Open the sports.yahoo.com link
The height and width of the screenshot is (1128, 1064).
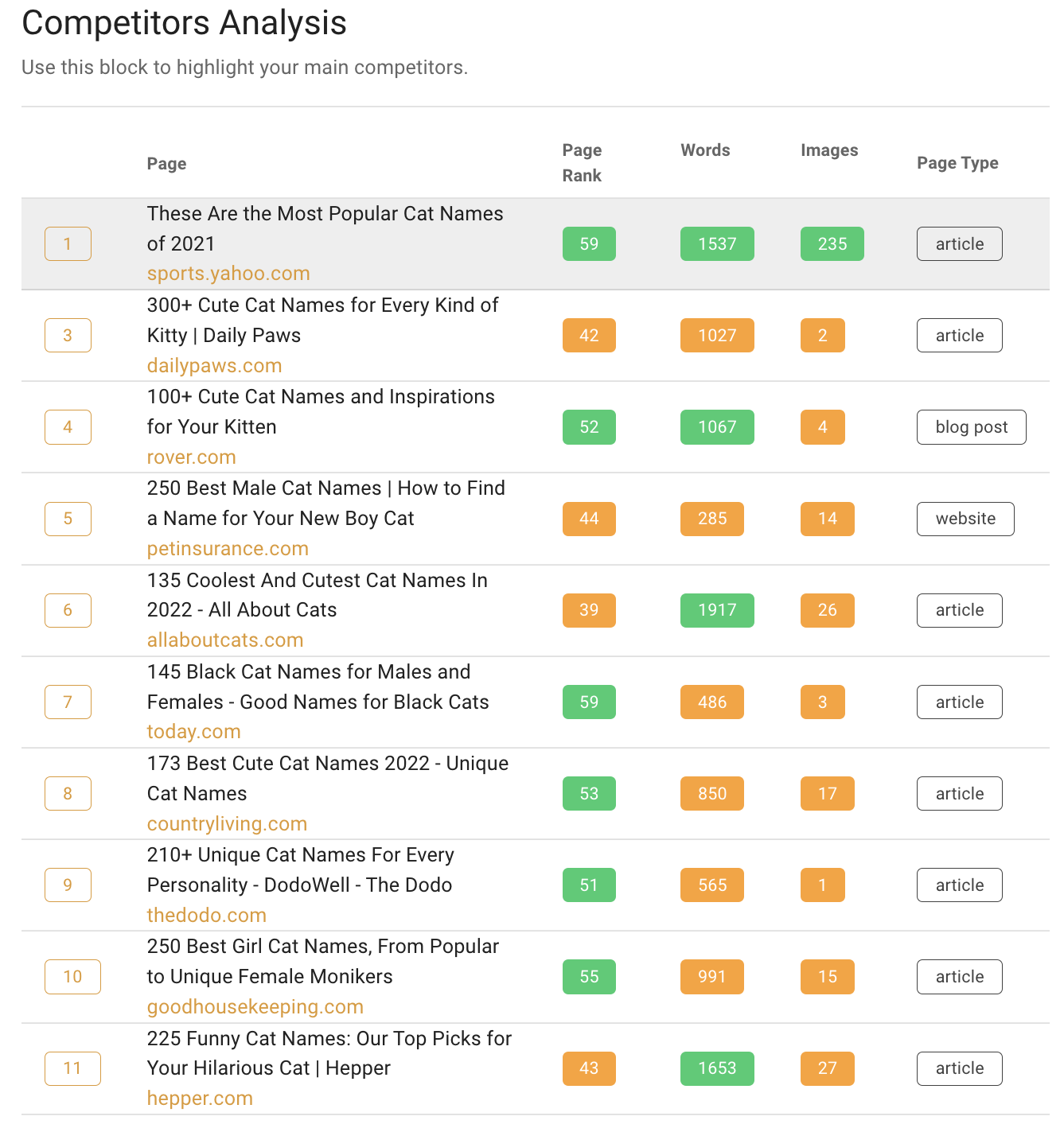click(x=228, y=273)
